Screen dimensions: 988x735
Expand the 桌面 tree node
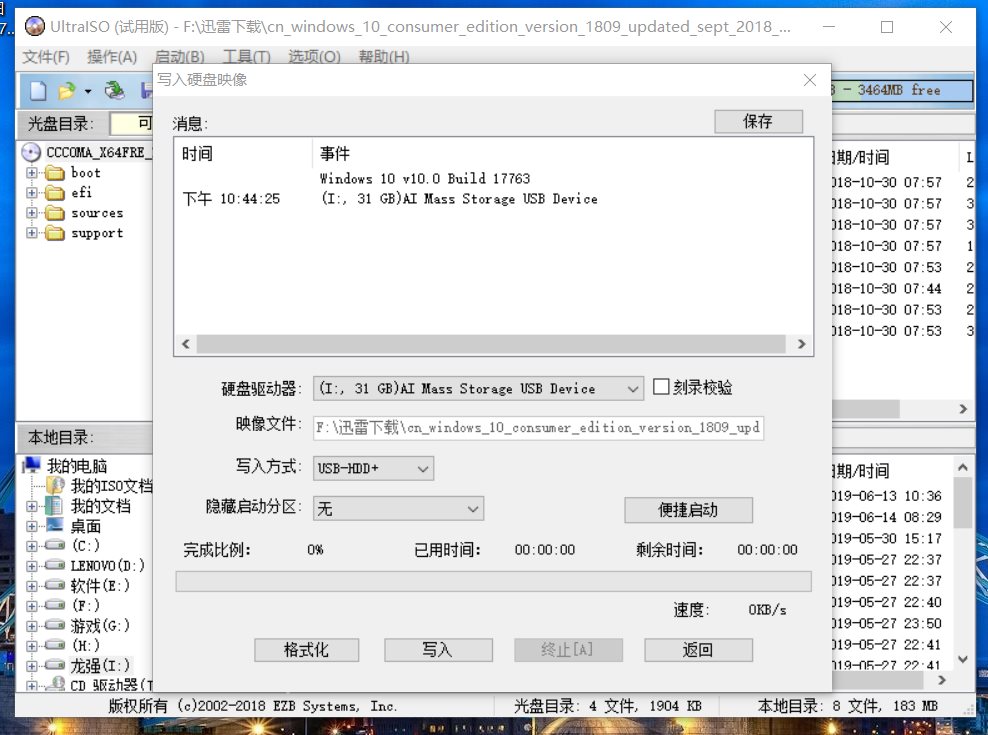tap(32, 526)
